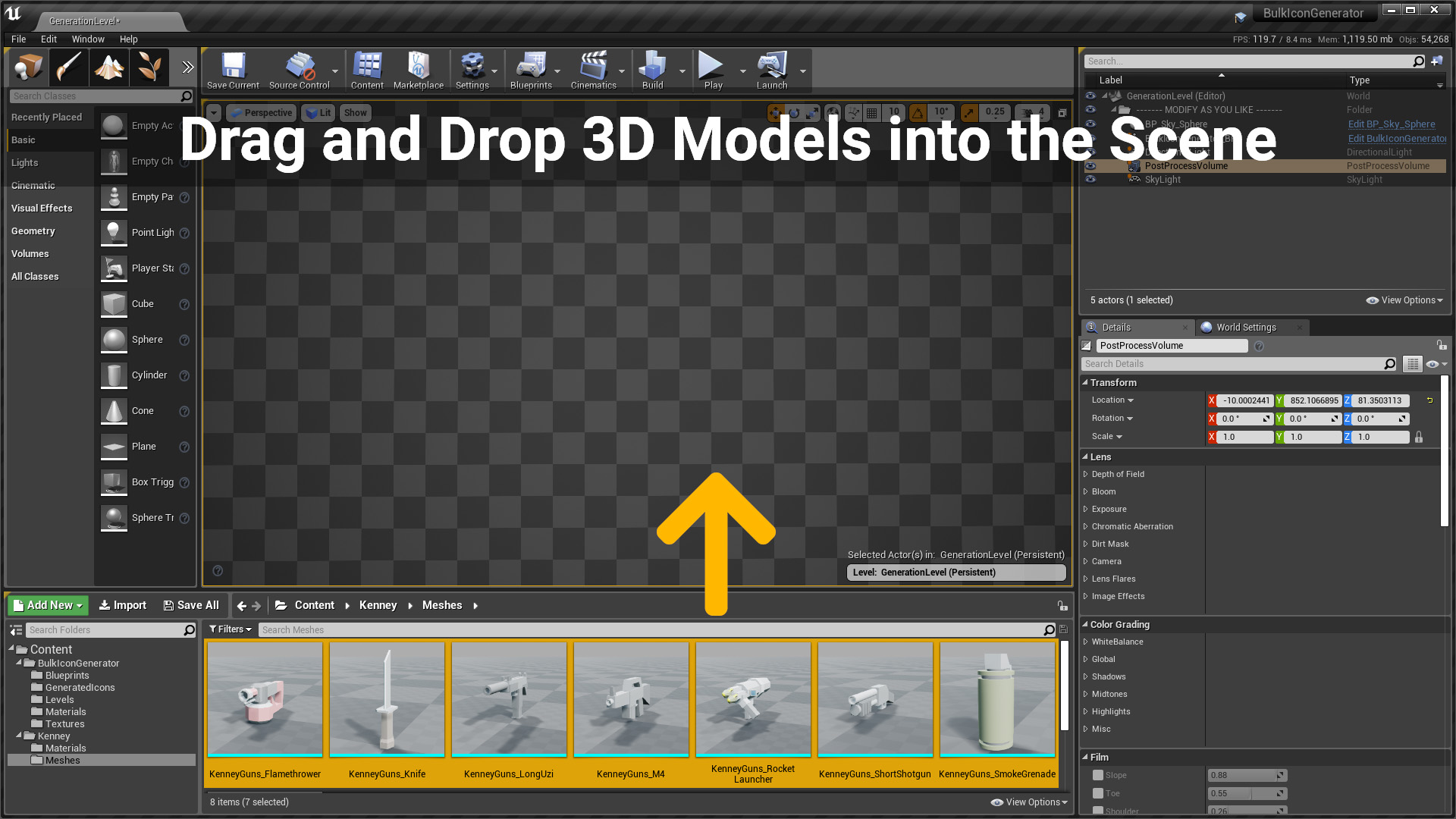Open the Add New dropdown

tap(48, 605)
